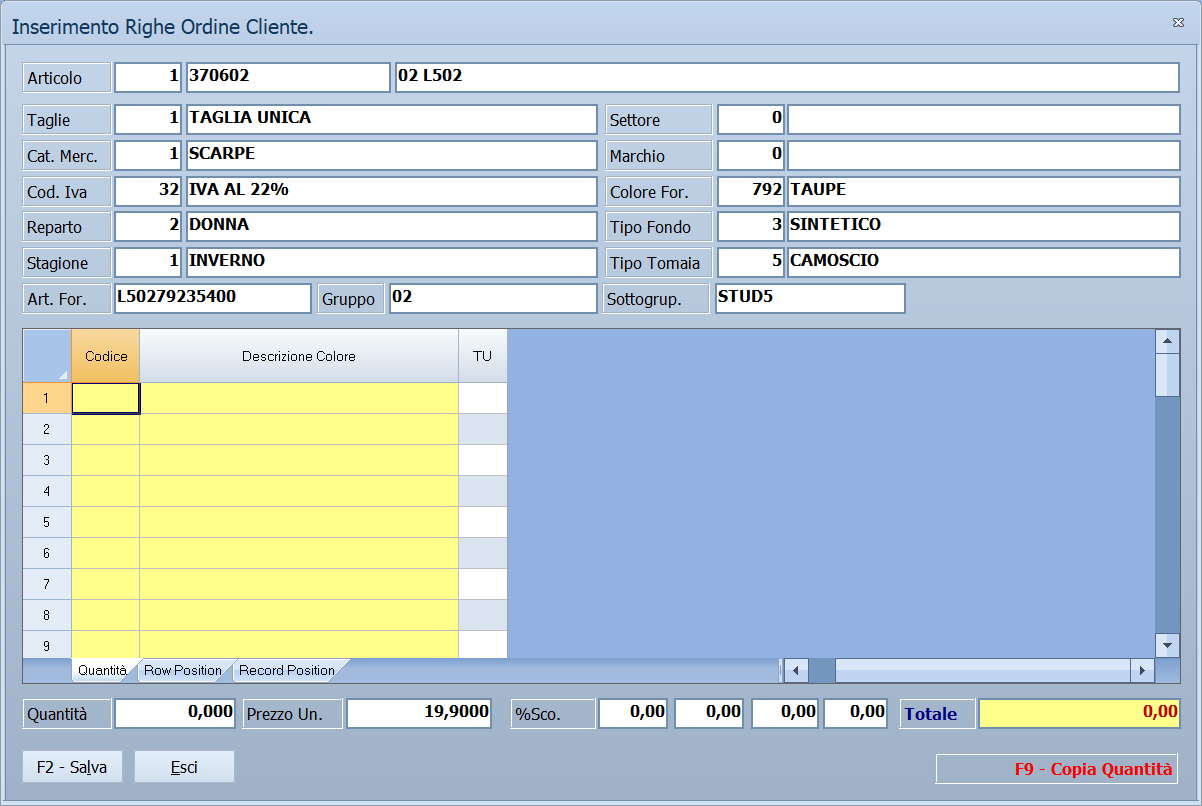1202x806 pixels.
Task: Click the CAMOSCIO tipo tomaia field
Action: pos(984,262)
